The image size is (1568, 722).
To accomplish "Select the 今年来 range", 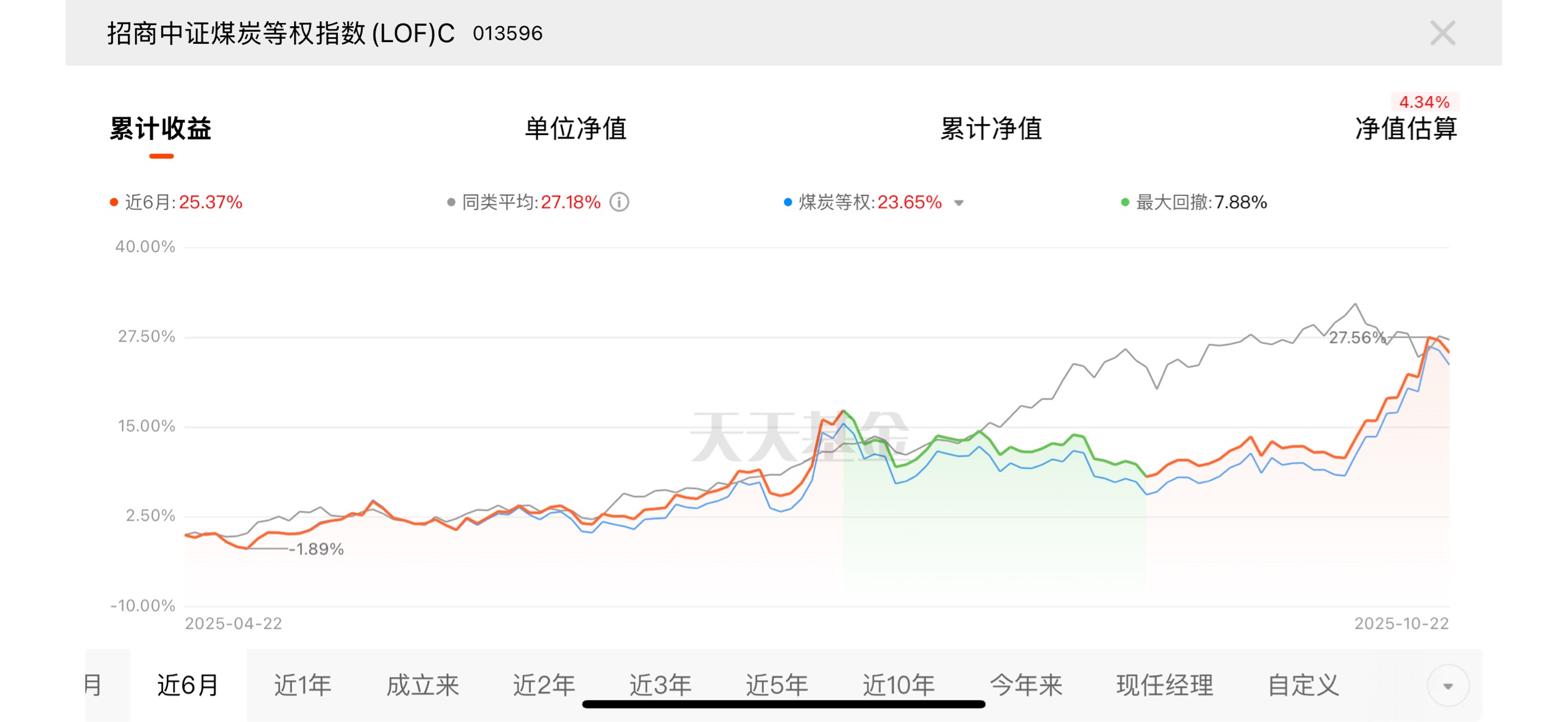I will pyautogui.click(x=1026, y=685).
